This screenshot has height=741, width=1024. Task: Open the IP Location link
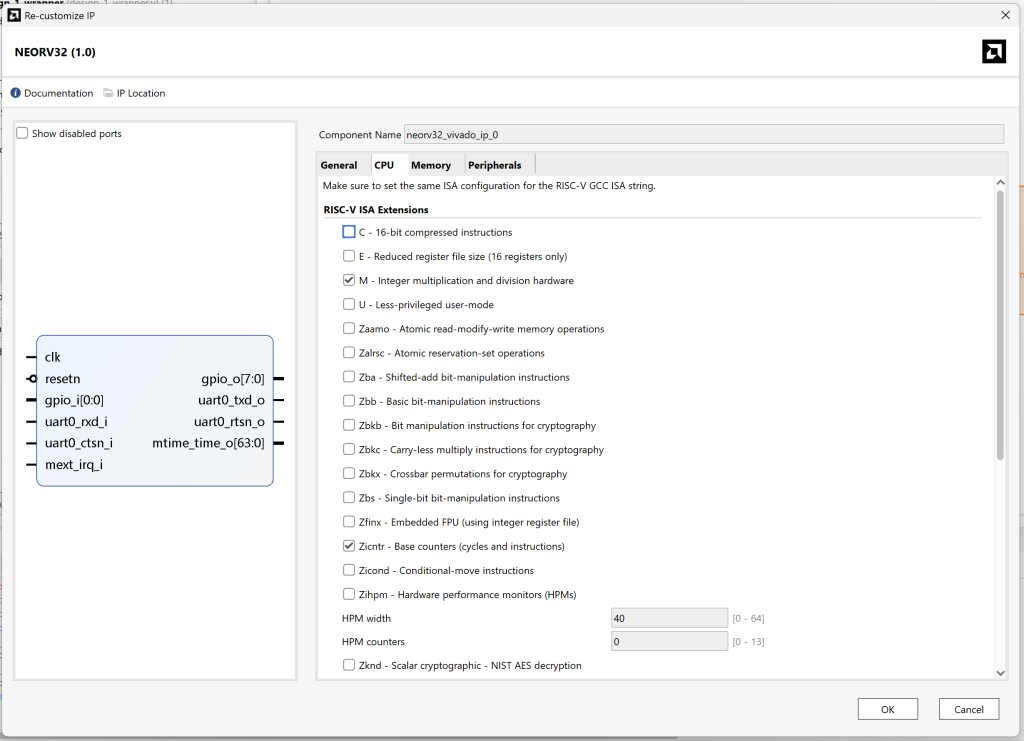pyautogui.click(x=141, y=93)
